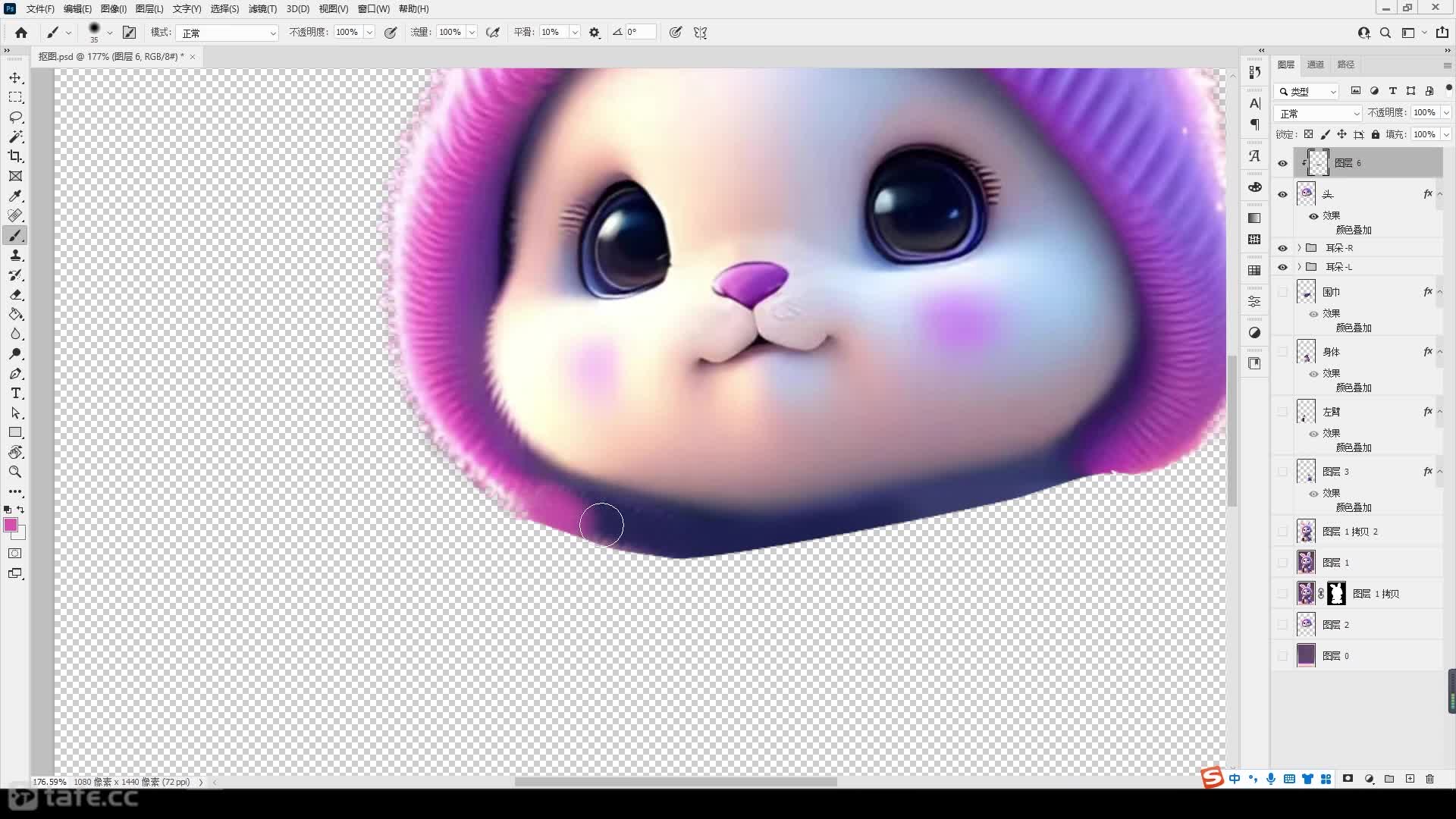The width and height of the screenshot is (1456, 819).
Task: Hide the 耳朵-L group visibility eye
Action: (x=1282, y=267)
